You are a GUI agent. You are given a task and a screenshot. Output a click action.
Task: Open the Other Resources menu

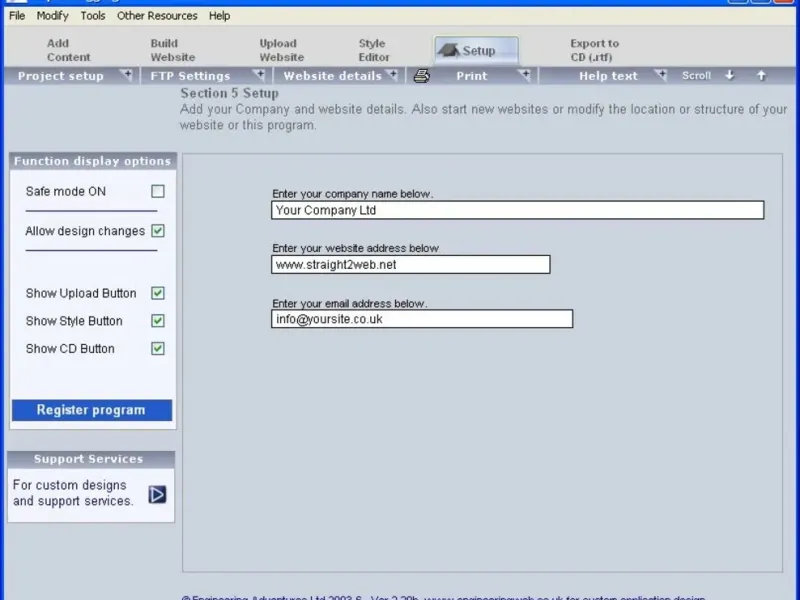(x=157, y=16)
